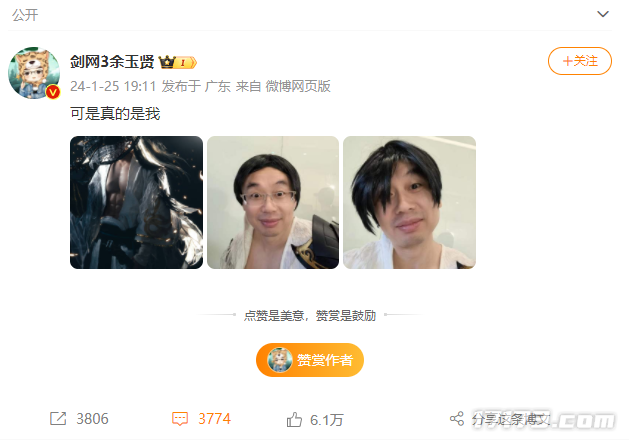Open the dark armored character thumbnail

[136, 202]
